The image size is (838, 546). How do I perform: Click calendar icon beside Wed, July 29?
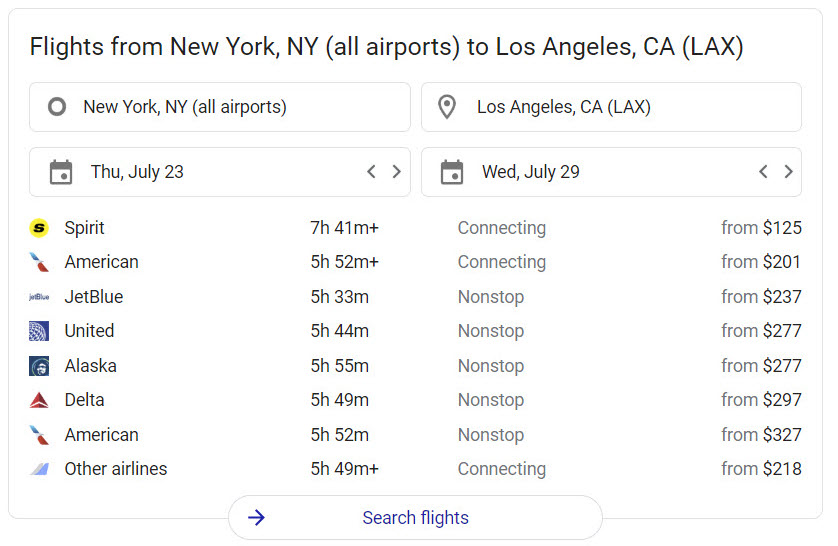pyautogui.click(x=452, y=172)
